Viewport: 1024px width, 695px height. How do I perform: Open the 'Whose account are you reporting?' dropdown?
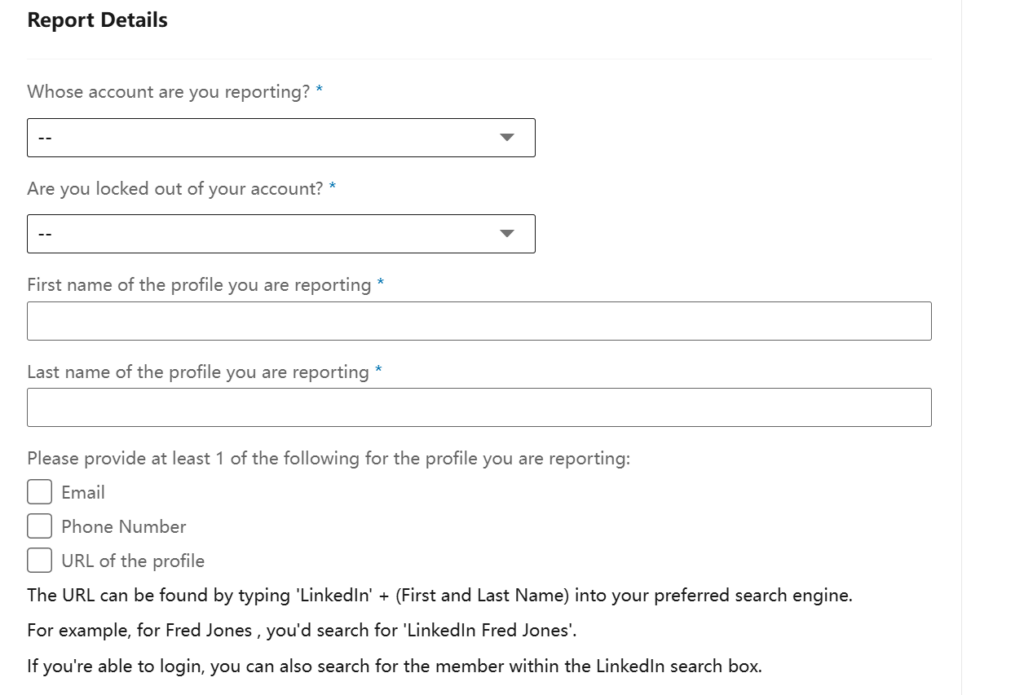tap(280, 137)
